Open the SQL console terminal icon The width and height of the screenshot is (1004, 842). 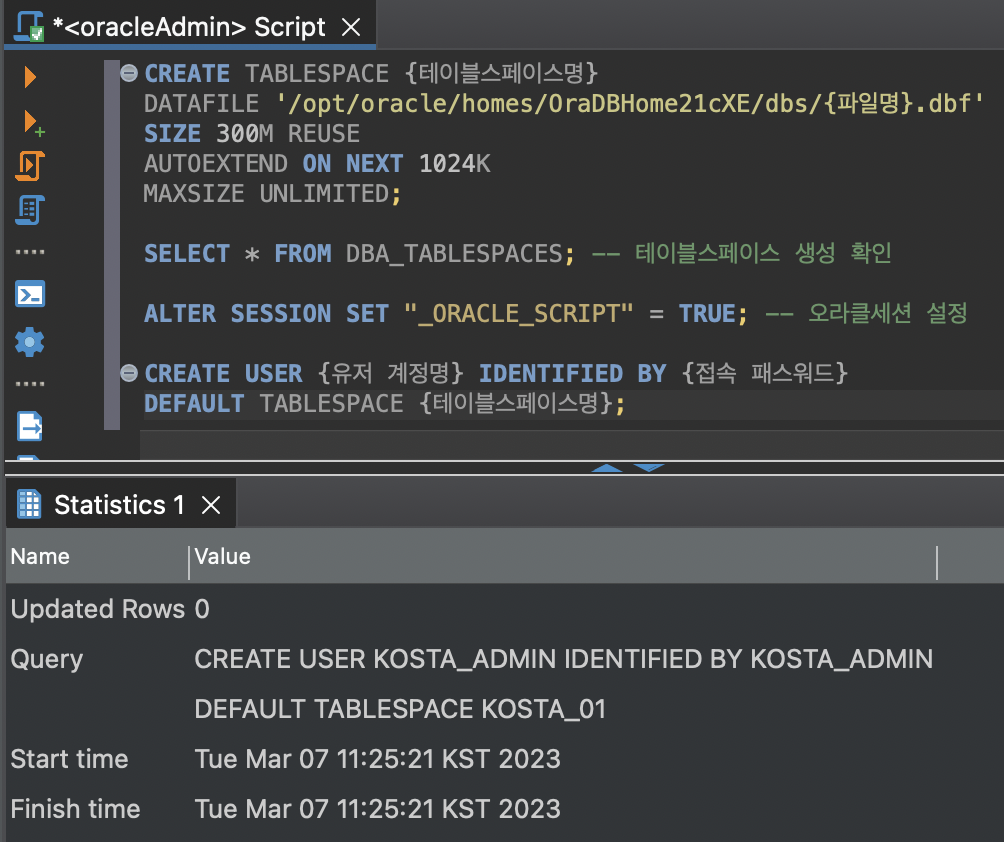30,295
